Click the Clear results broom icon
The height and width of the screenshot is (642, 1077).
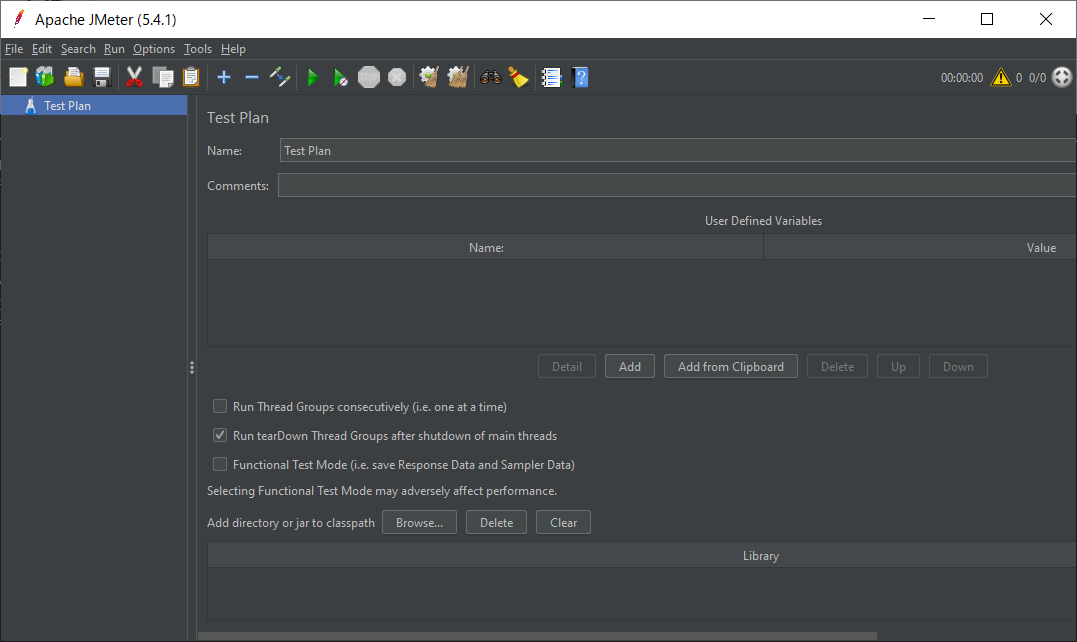(429, 78)
